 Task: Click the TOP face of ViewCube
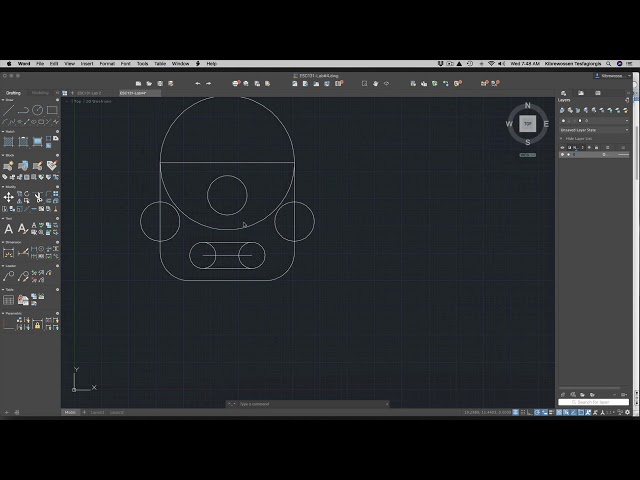(527, 124)
